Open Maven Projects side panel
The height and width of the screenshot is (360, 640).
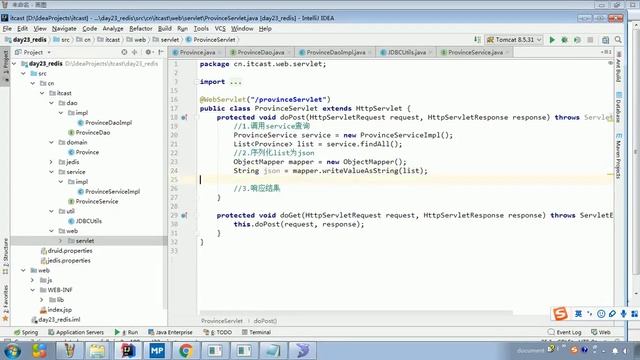618,156
